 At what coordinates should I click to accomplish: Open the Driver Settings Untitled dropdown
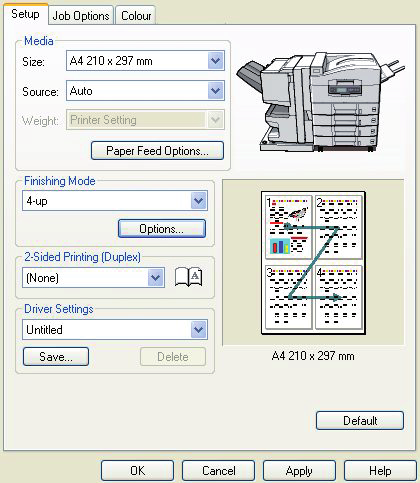click(199, 330)
